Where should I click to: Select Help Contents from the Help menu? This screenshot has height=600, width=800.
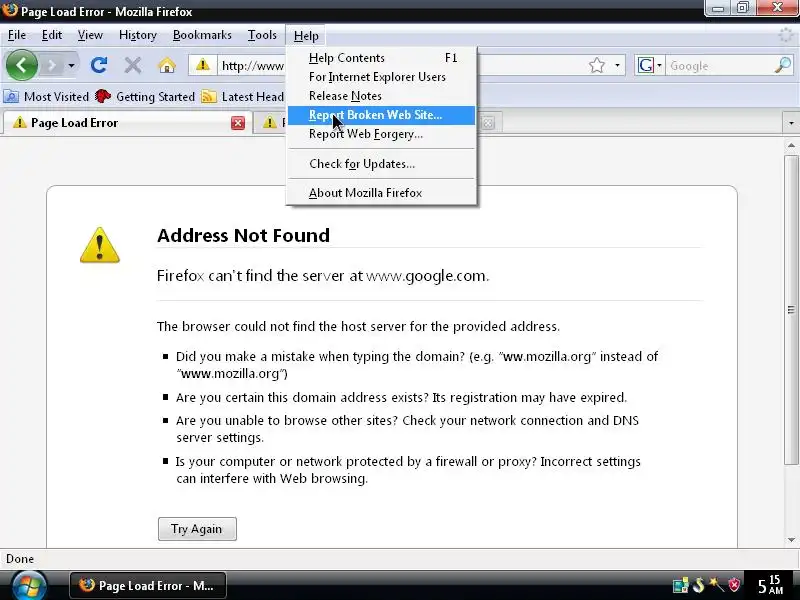point(382,58)
